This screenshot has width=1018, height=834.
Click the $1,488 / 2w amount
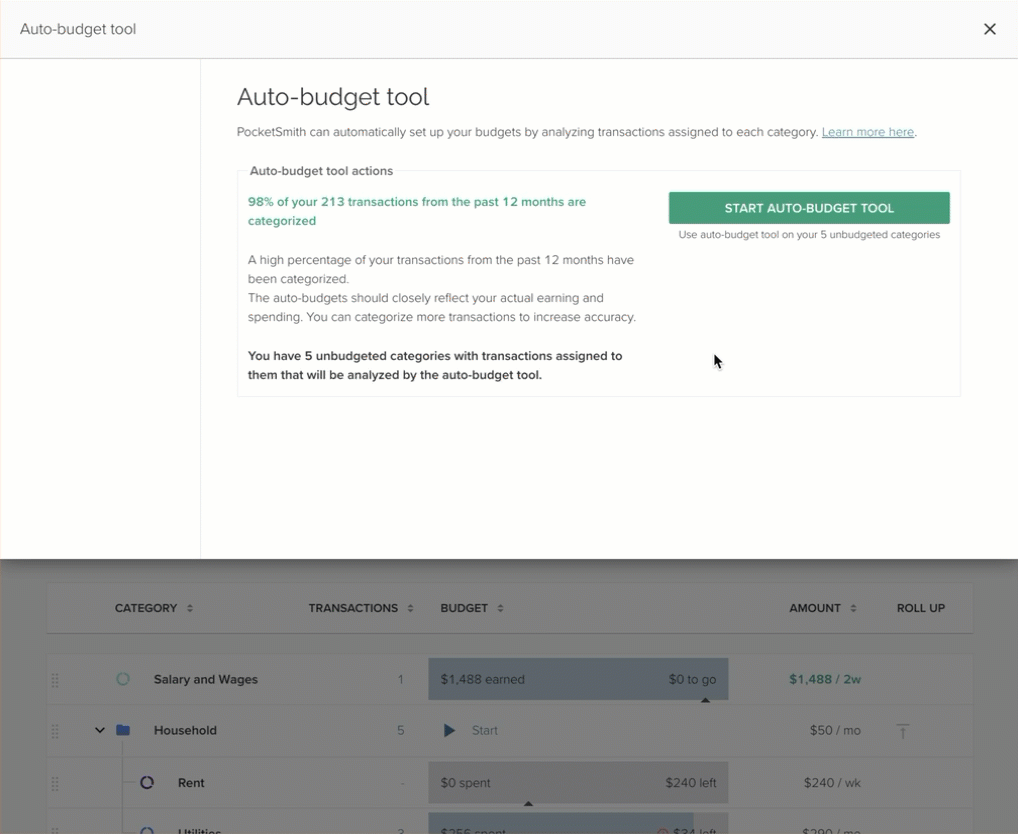click(824, 680)
